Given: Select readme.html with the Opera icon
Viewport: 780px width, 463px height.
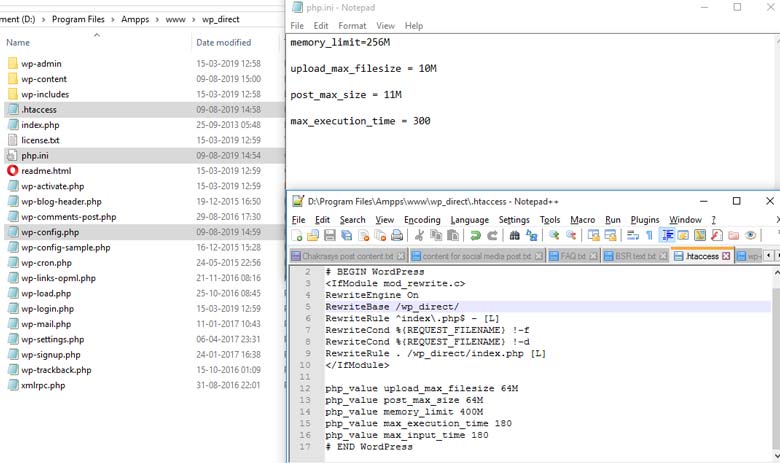Looking at the screenshot, I should (x=46, y=171).
